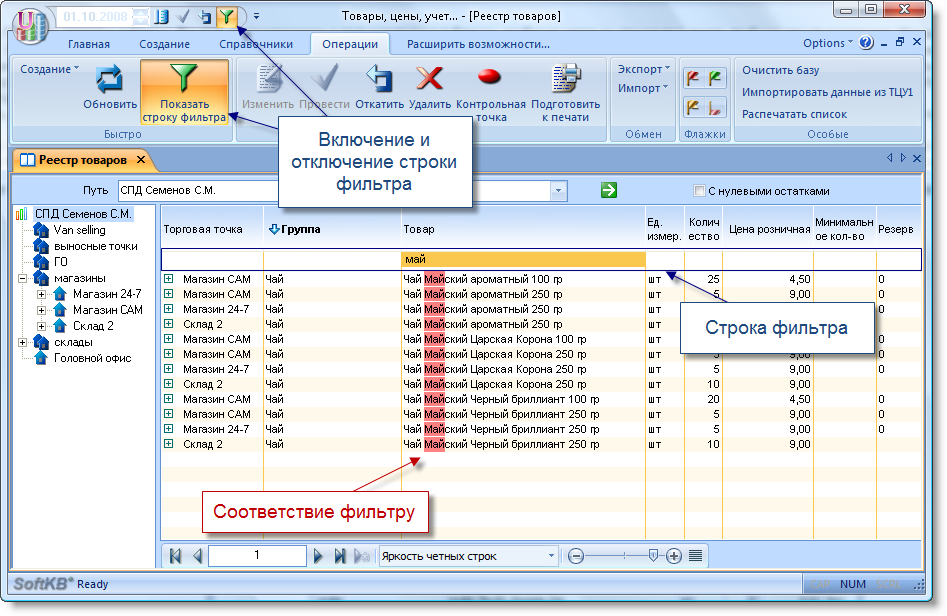The height and width of the screenshot is (616, 947).
Task: Click the zoom out minus icon
Action: pos(576,556)
